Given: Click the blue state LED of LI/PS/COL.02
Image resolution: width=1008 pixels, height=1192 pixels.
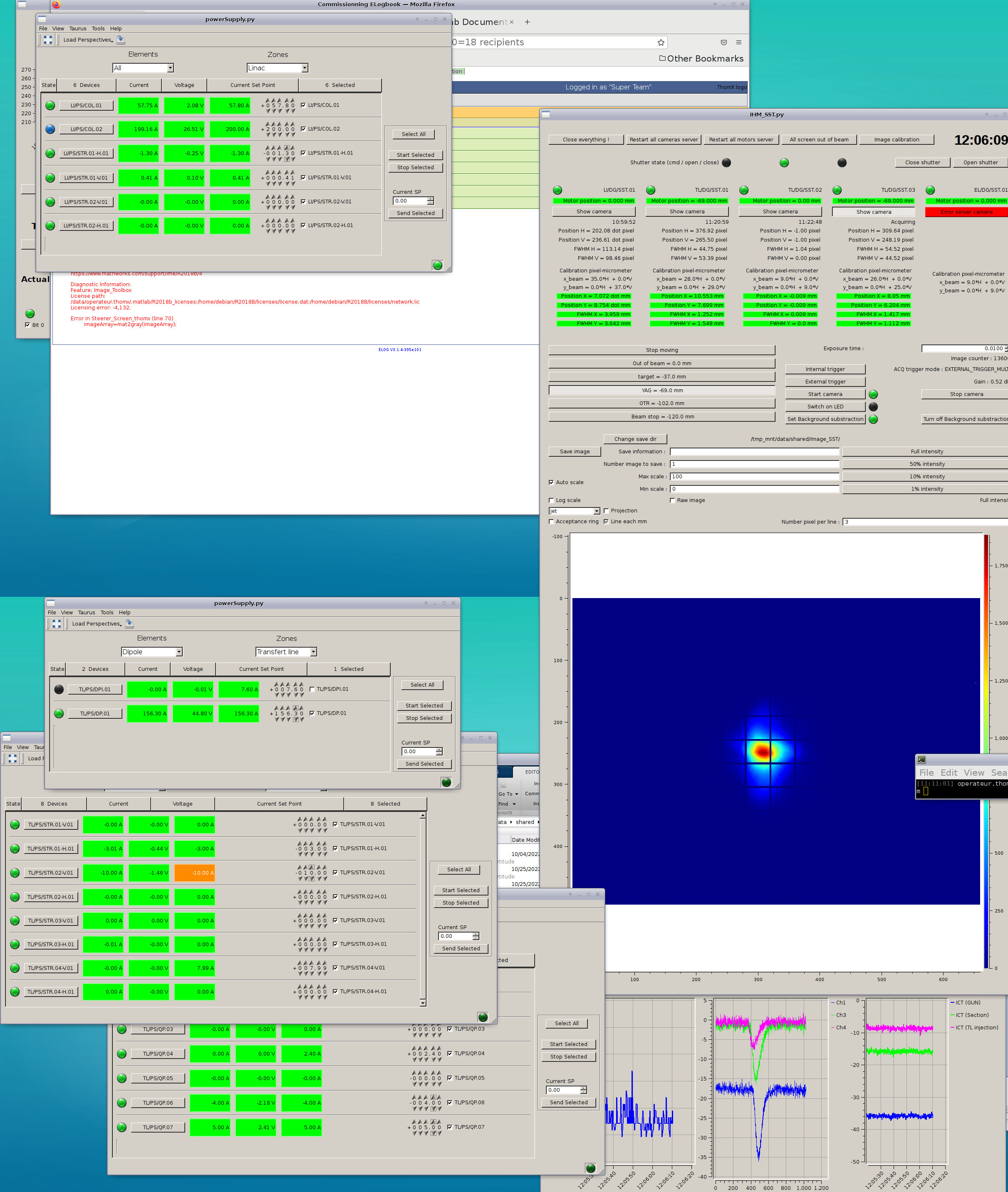Looking at the screenshot, I should pyautogui.click(x=50, y=129).
